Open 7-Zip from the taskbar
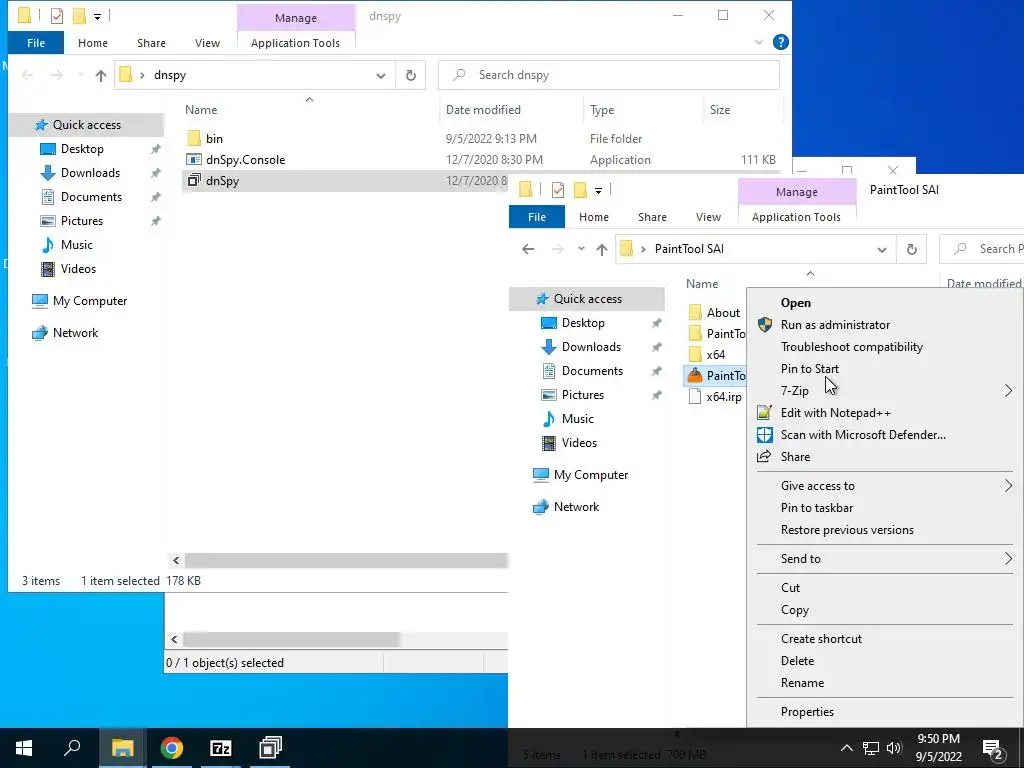 pyautogui.click(x=221, y=748)
